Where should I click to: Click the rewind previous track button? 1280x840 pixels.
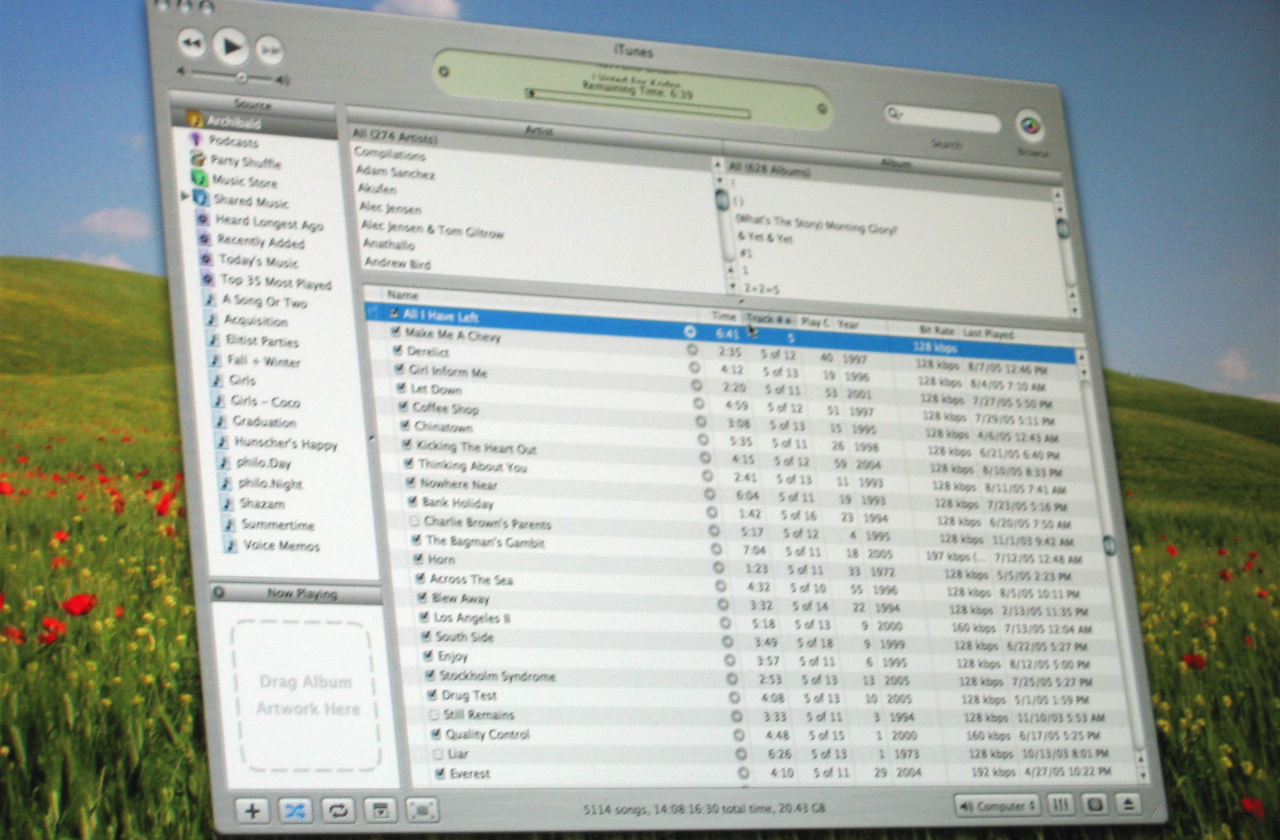click(x=192, y=42)
